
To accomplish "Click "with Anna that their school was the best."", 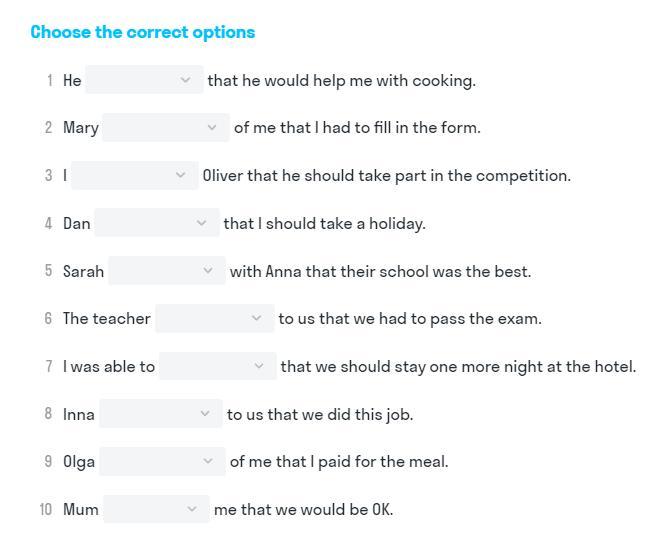I will (380, 272).
